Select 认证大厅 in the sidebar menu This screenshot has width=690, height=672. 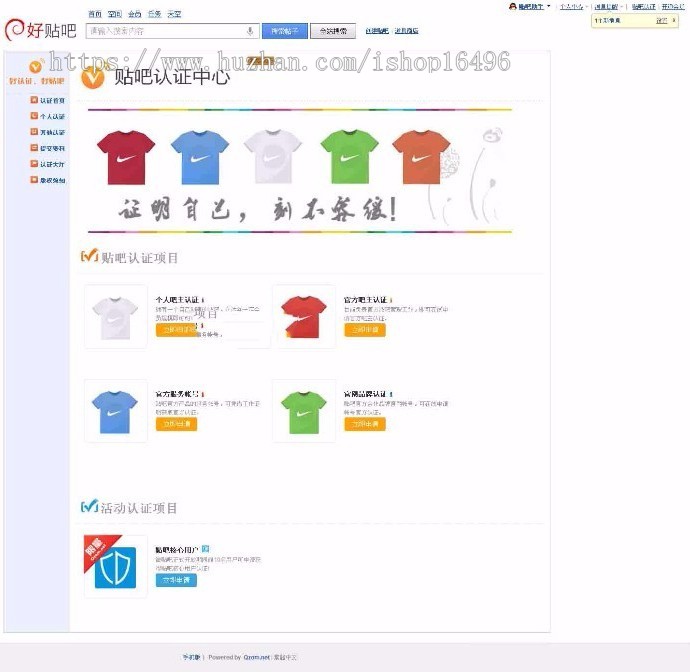52,164
